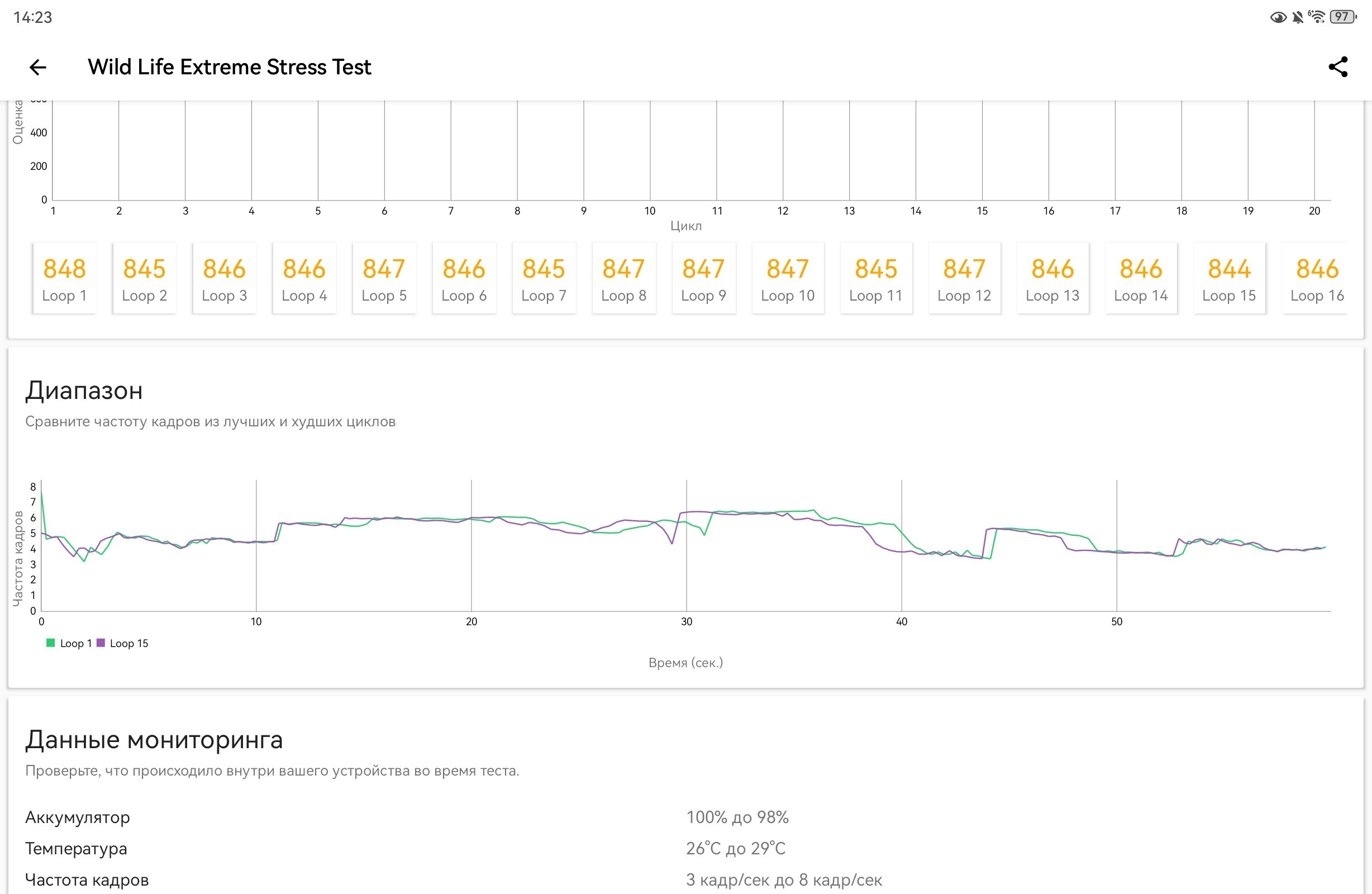This screenshot has height=894, width=1372.
Task: Tap the eye comfort status icon
Action: 1278,17
